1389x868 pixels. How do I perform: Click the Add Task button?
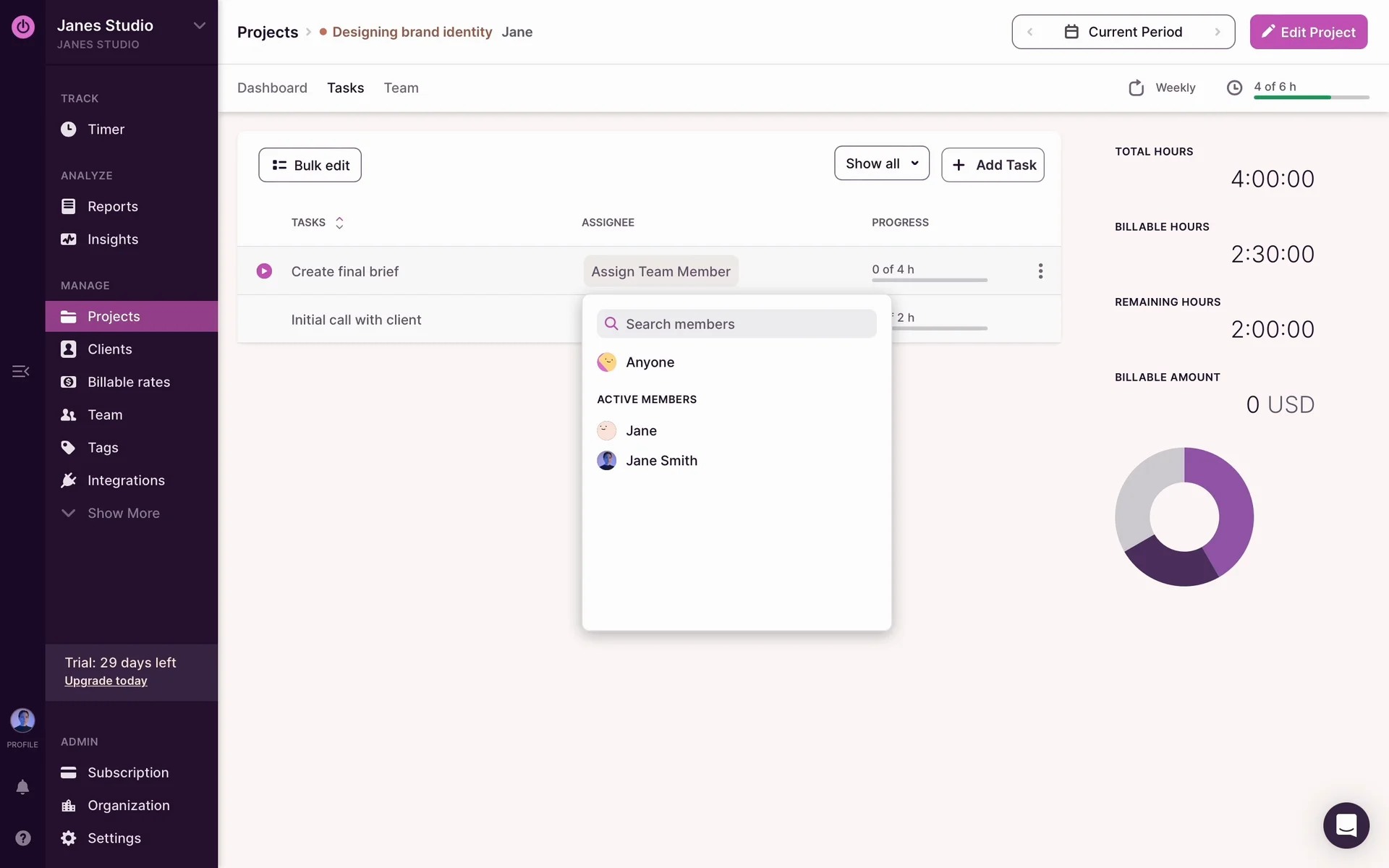(993, 165)
